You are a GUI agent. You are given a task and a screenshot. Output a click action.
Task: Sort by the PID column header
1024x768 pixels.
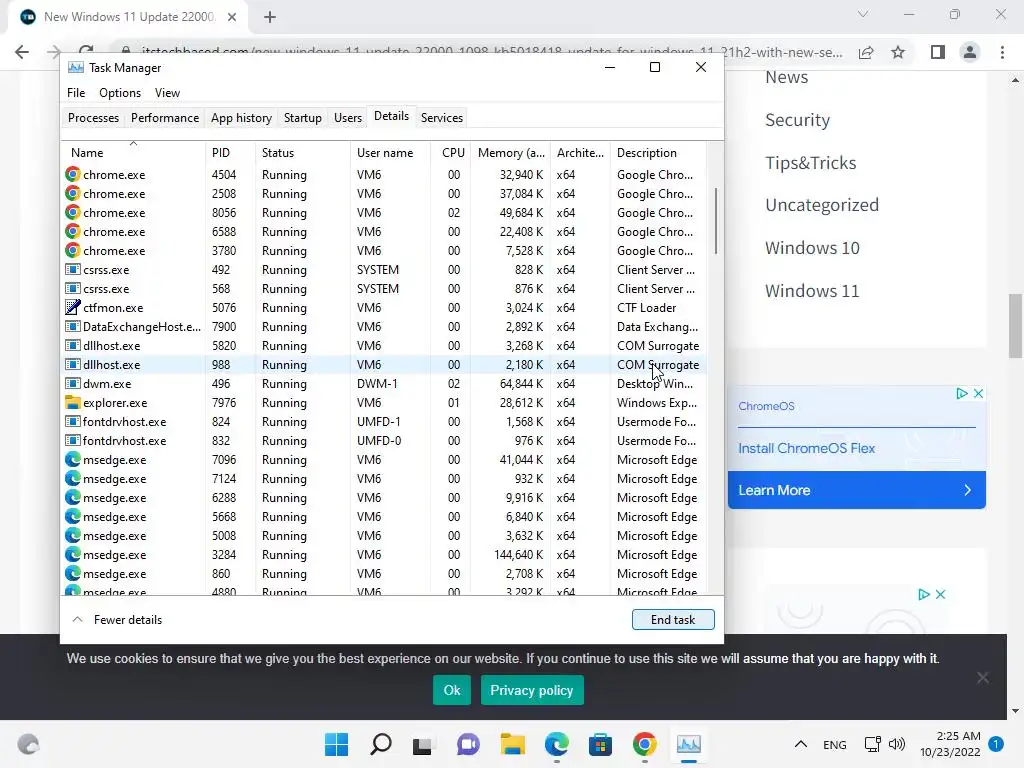230,153
